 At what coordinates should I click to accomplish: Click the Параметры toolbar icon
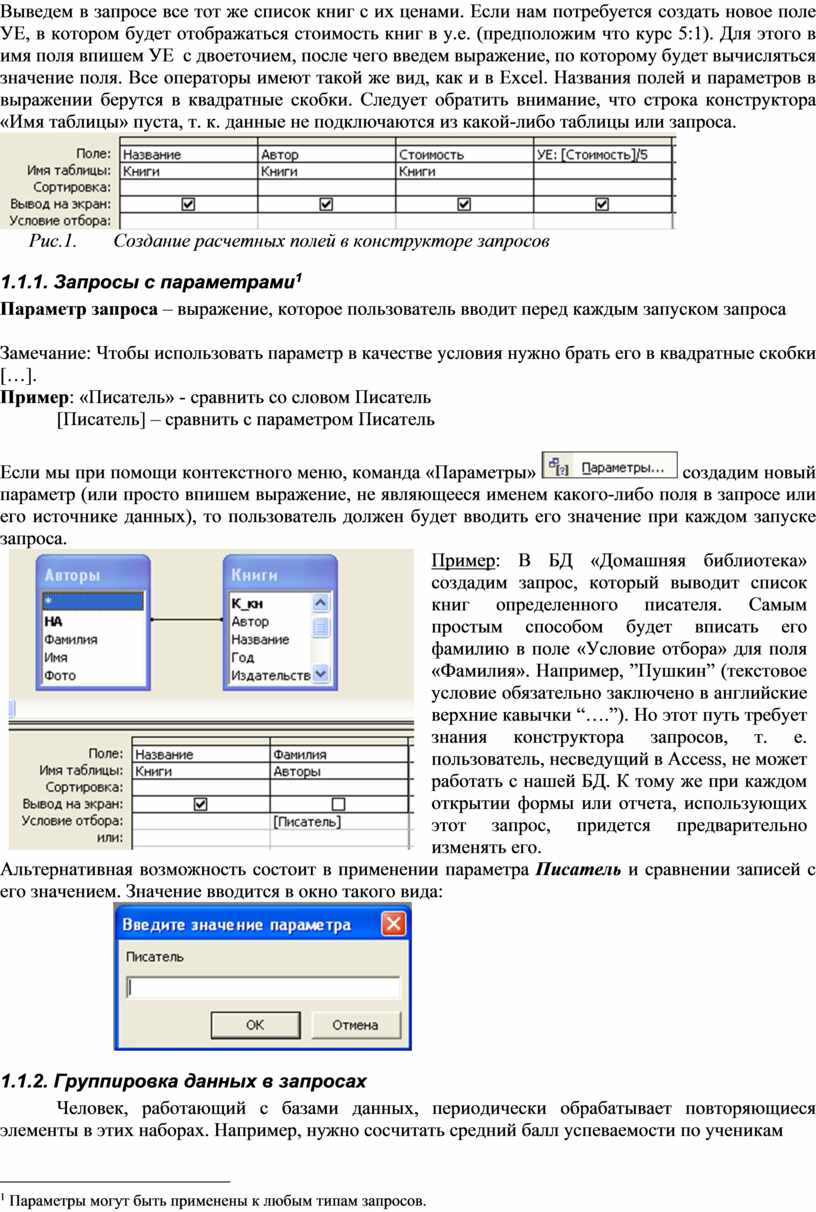[557, 467]
